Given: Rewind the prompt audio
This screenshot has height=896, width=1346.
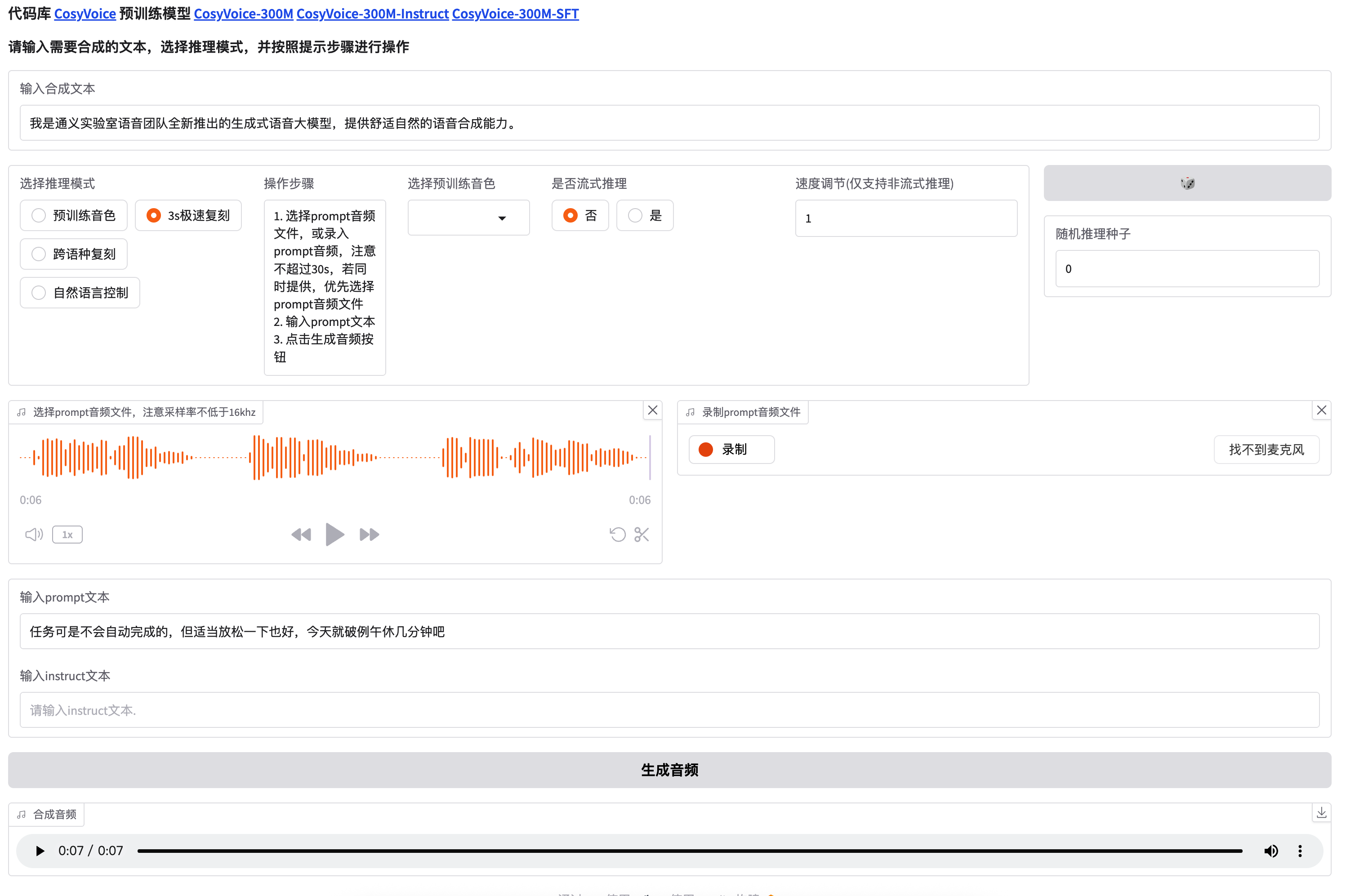Looking at the screenshot, I should pos(301,534).
